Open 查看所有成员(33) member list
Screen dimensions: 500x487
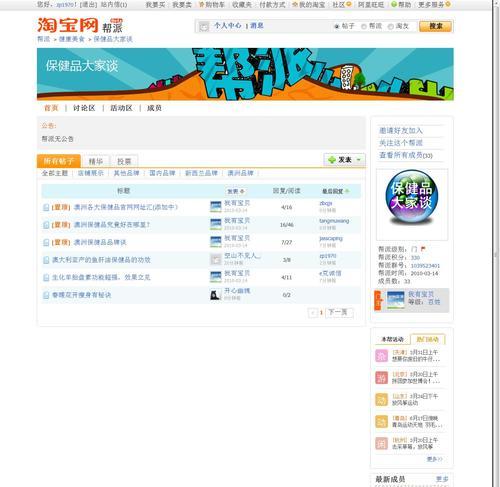(406, 155)
